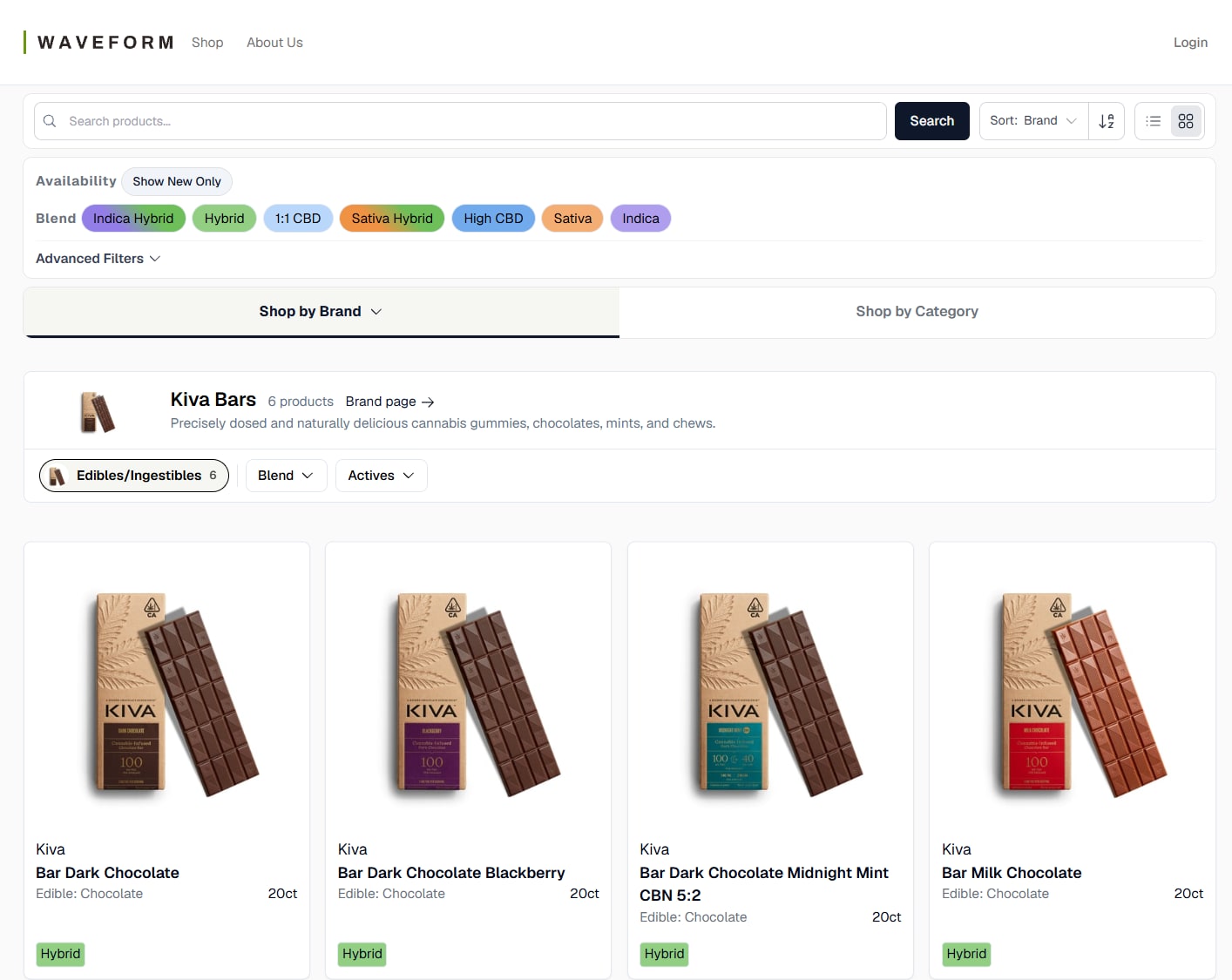Click the Search button
Image resolution: width=1232 pixels, height=980 pixels.
click(932, 121)
